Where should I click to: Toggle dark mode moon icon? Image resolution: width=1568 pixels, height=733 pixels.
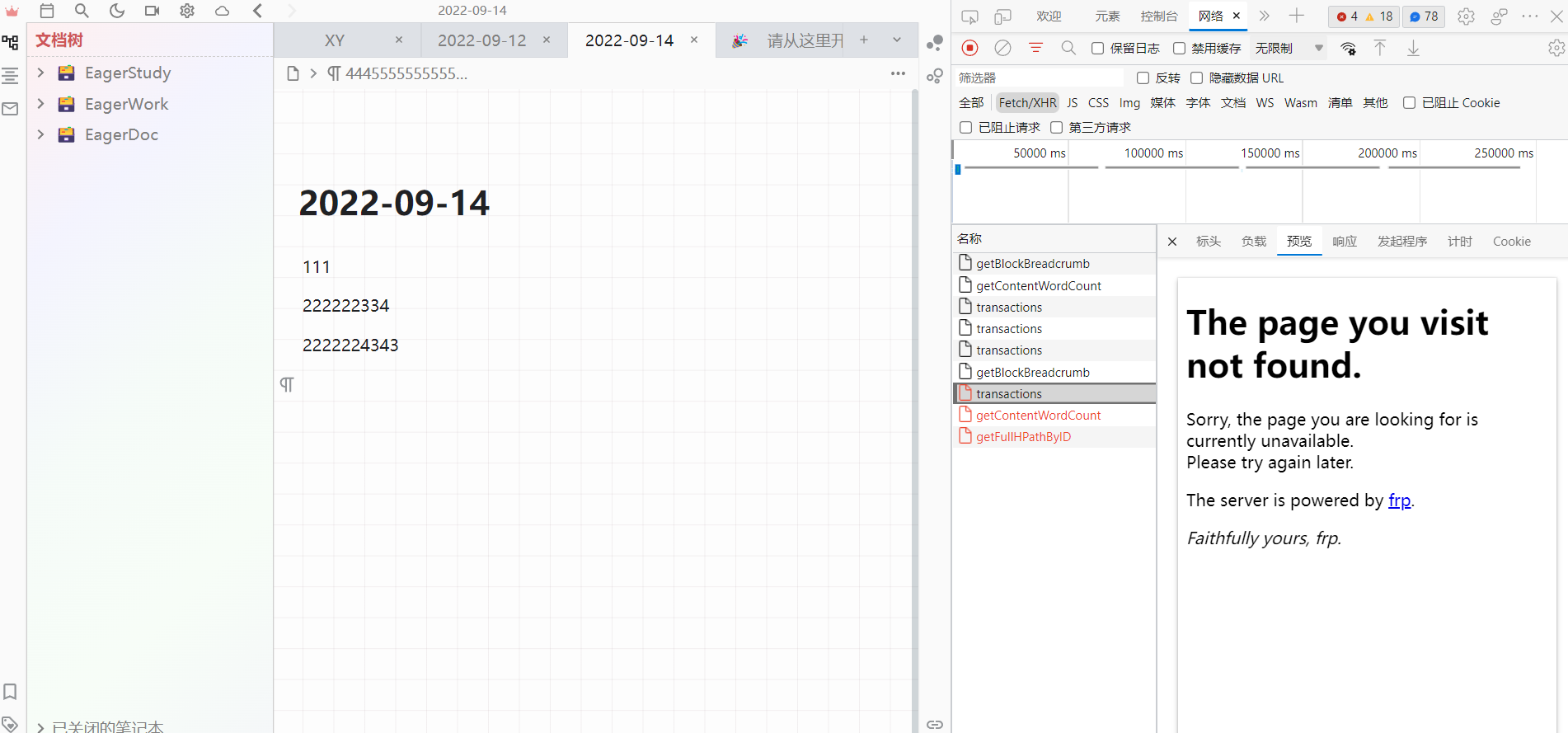[117, 11]
